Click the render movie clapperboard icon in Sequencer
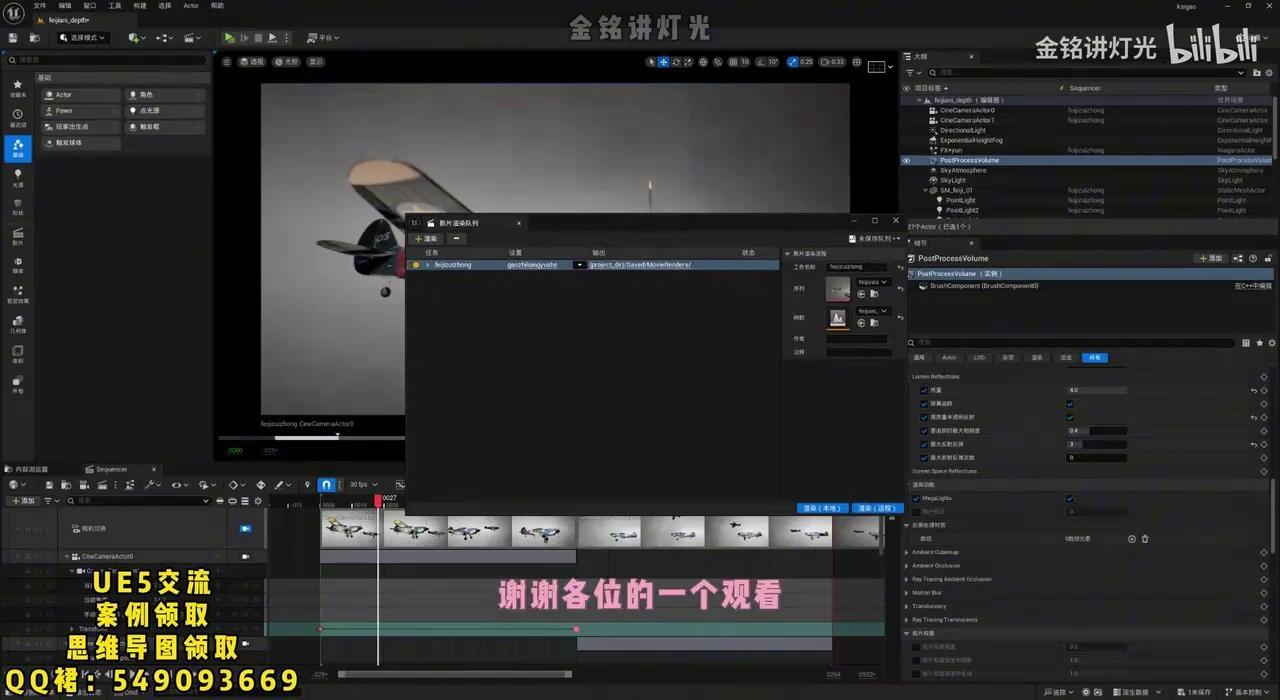Image resolution: width=1280 pixels, height=700 pixels. point(103,484)
